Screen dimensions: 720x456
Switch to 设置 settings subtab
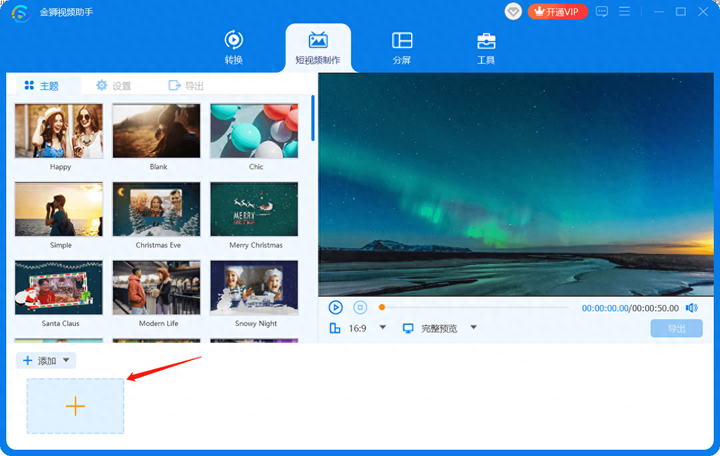pyautogui.click(x=114, y=85)
